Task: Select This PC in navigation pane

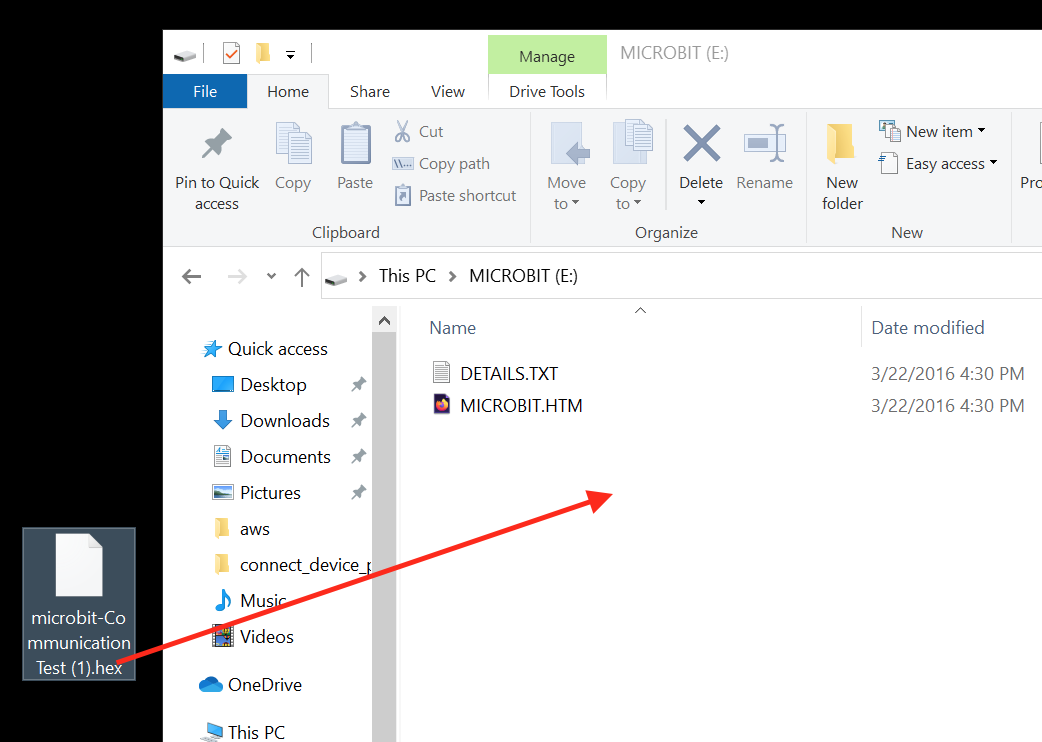Action: 257,732
